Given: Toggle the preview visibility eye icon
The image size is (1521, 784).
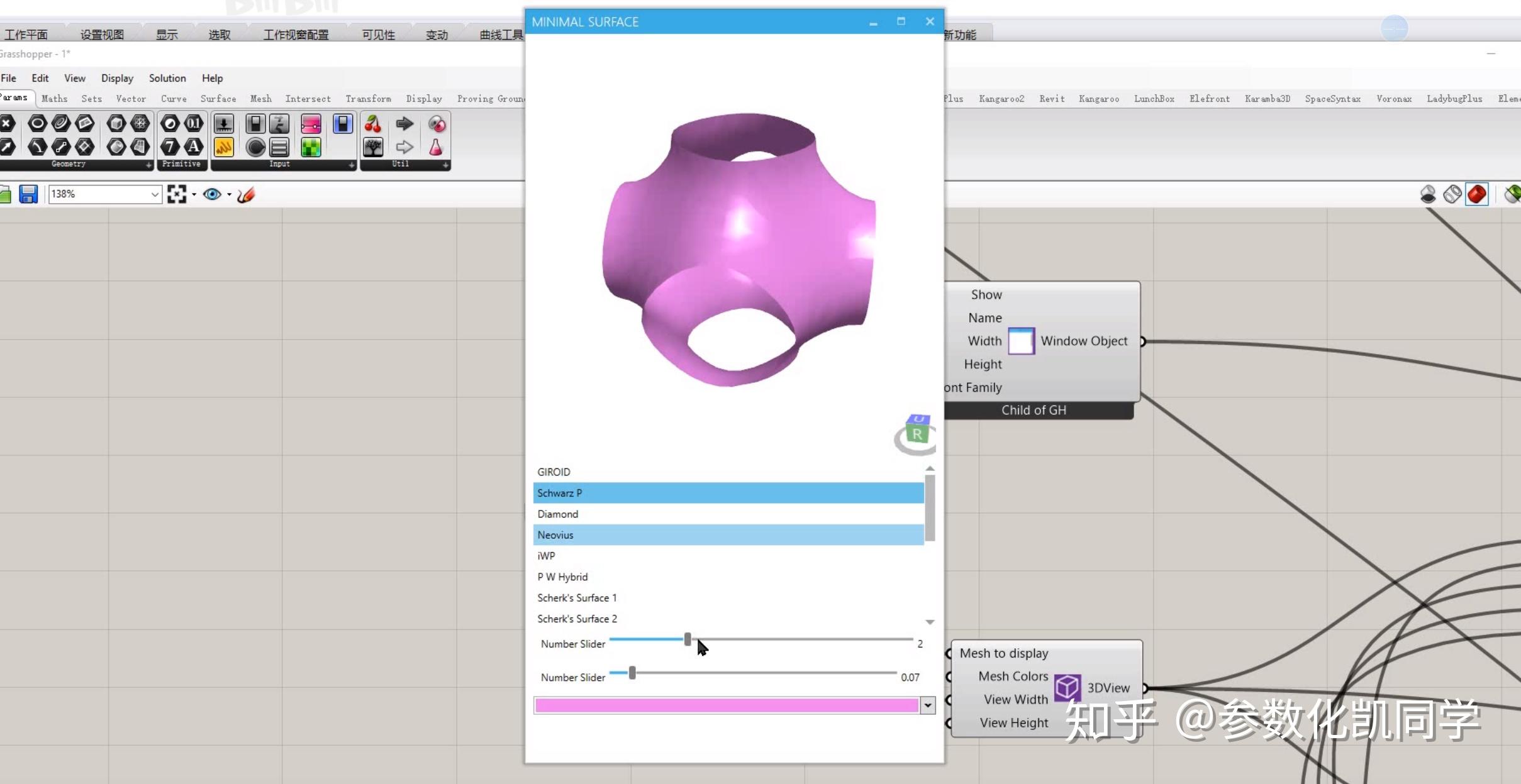Looking at the screenshot, I should [214, 194].
